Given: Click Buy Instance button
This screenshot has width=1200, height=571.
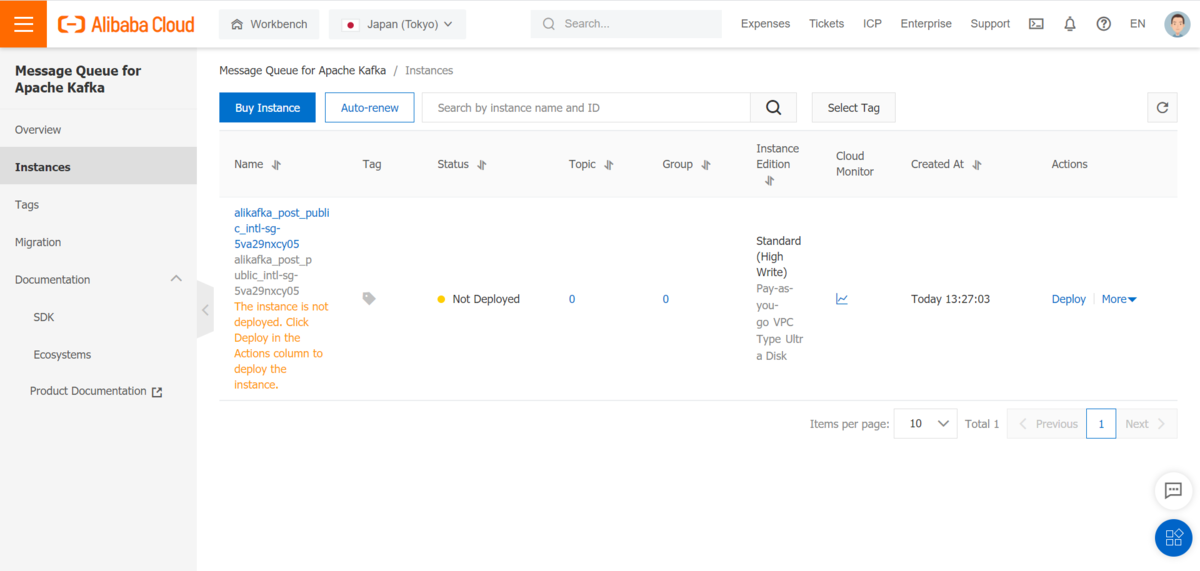Looking at the screenshot, I should [x=267, y=108].
